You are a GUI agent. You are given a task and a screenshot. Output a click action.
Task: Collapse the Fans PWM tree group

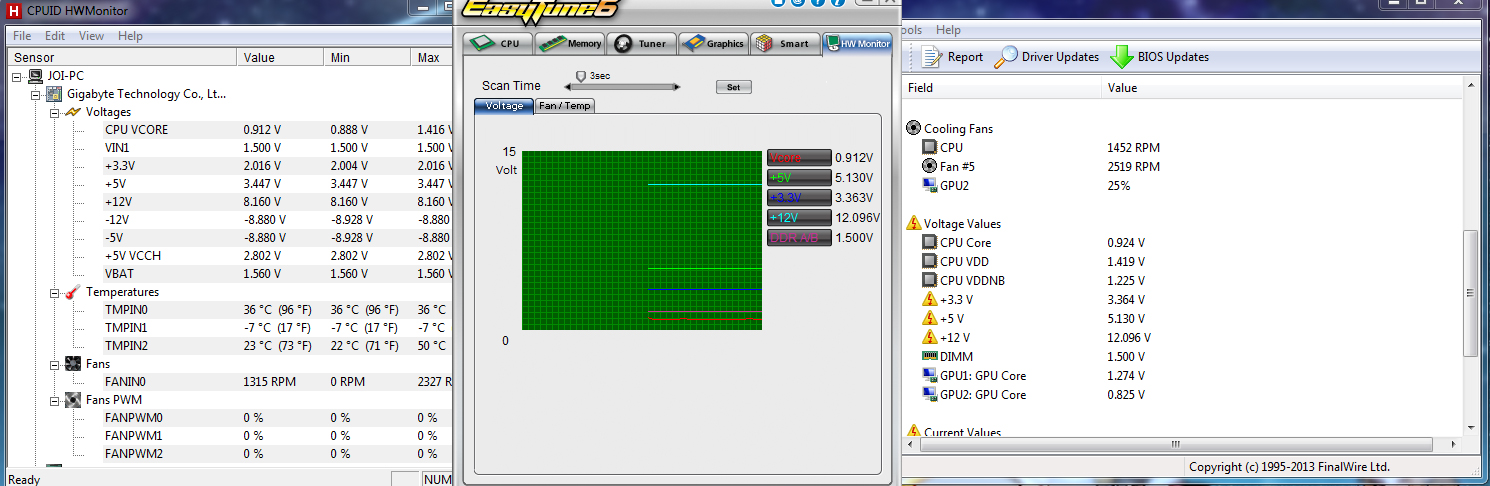click(55, 400)
